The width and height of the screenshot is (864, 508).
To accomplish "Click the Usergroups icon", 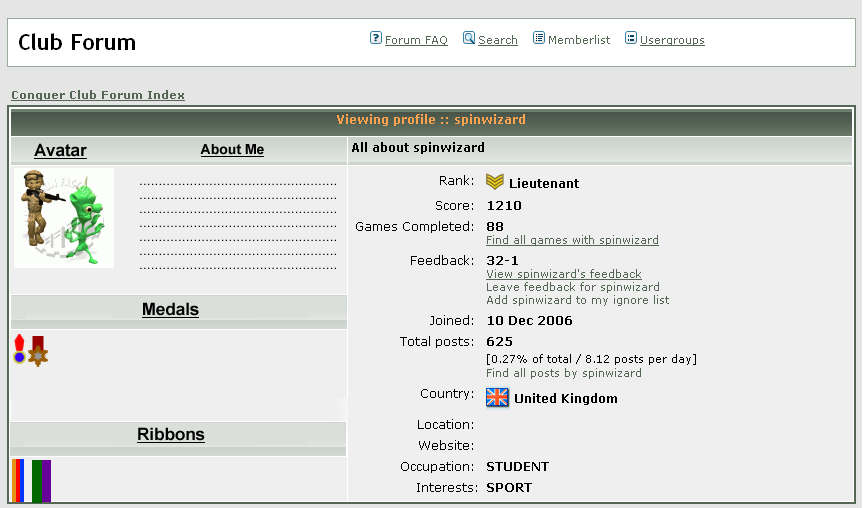I will pyautogui.click(x=631, y=38).
